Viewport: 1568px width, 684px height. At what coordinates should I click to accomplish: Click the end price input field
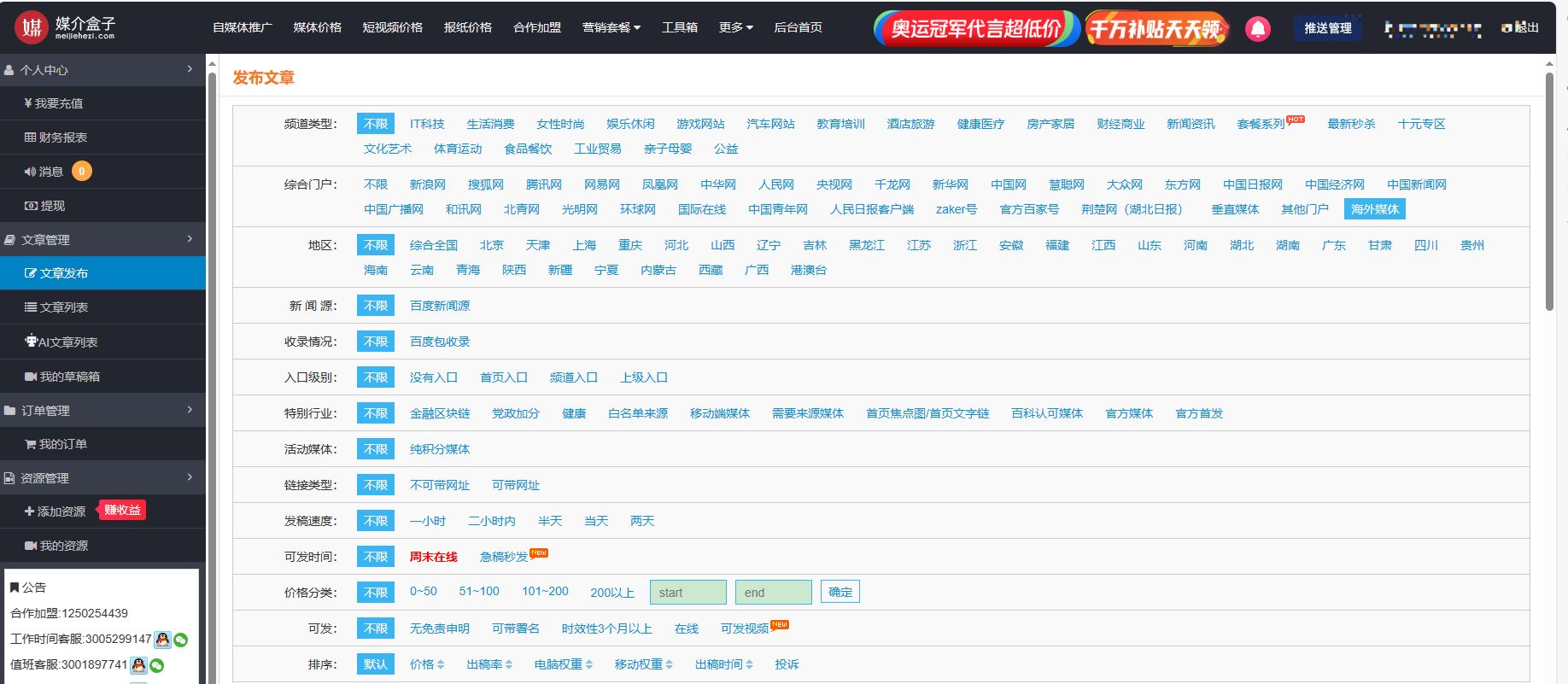coord(774,593)
